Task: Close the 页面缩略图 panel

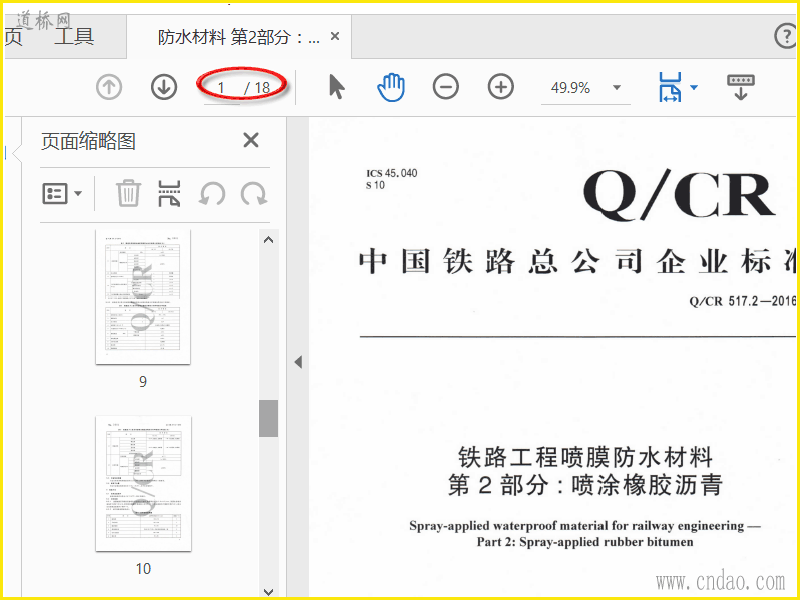Action: pos(251,140)
